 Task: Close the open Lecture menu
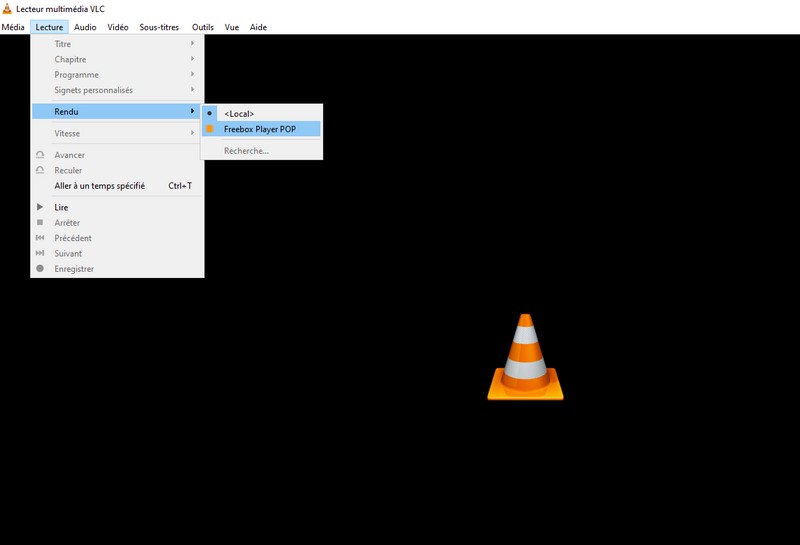click(x=49, y=27)
